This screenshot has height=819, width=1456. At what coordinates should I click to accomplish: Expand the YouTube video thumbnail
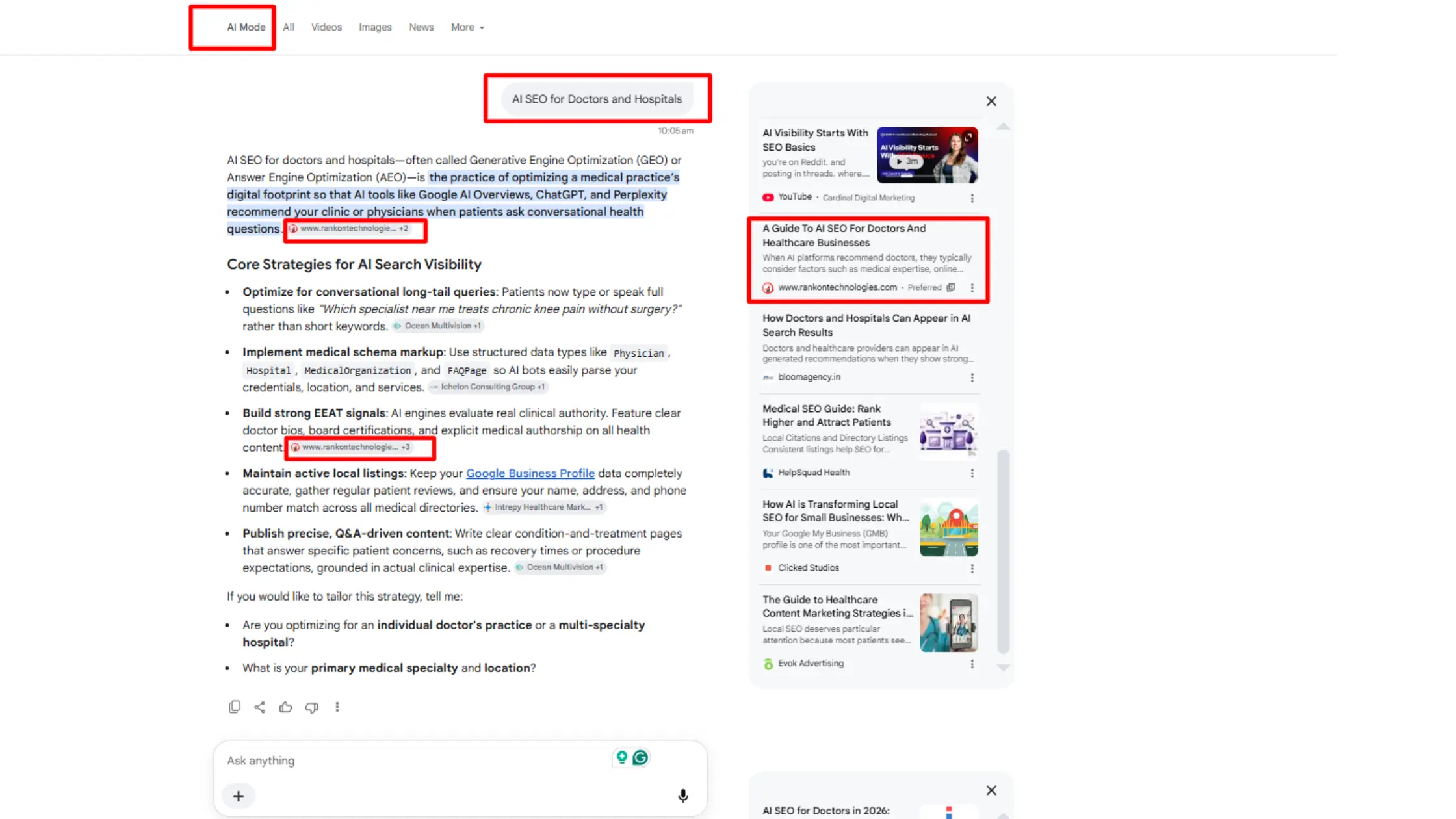(968, 137)
